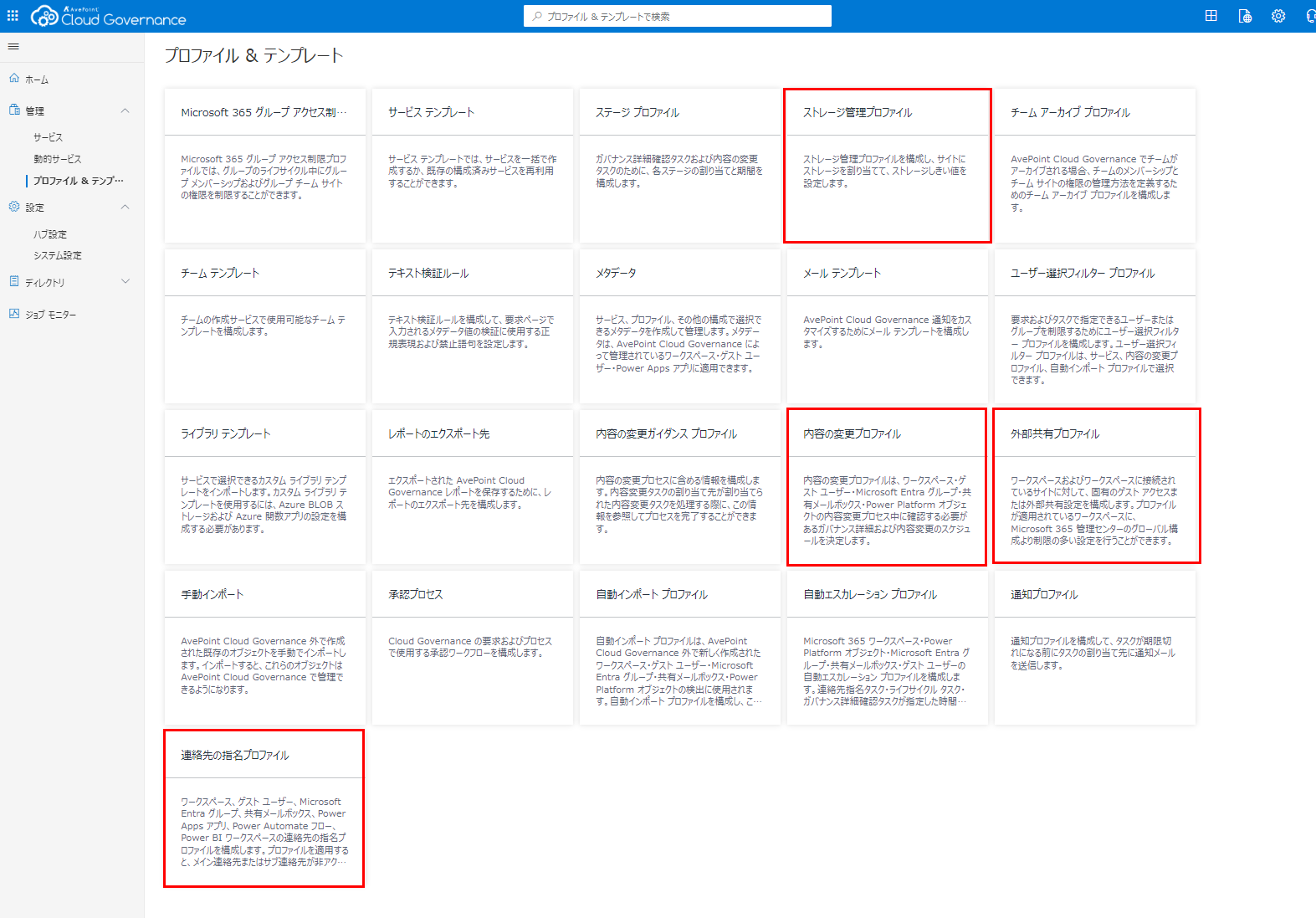Collapse the 管理 section chevron
This screenshot has width=1316, height=918.
pos(125,110)
